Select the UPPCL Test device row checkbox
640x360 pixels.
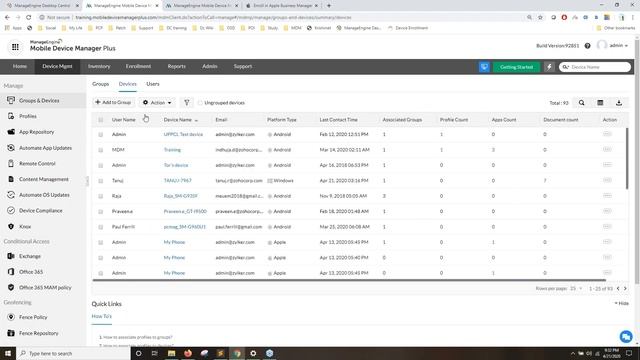pyautogui.click(x=100, y=134)
